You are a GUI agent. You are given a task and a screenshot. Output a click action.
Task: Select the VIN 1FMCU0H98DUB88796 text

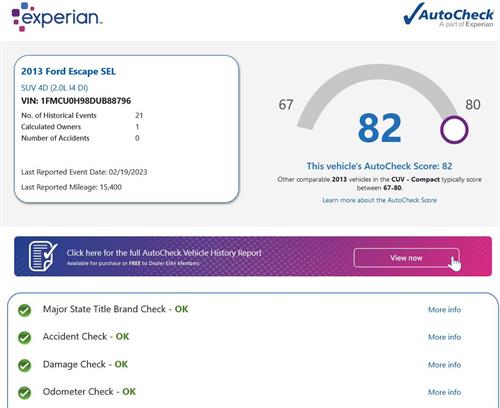(x=76, y=101)
